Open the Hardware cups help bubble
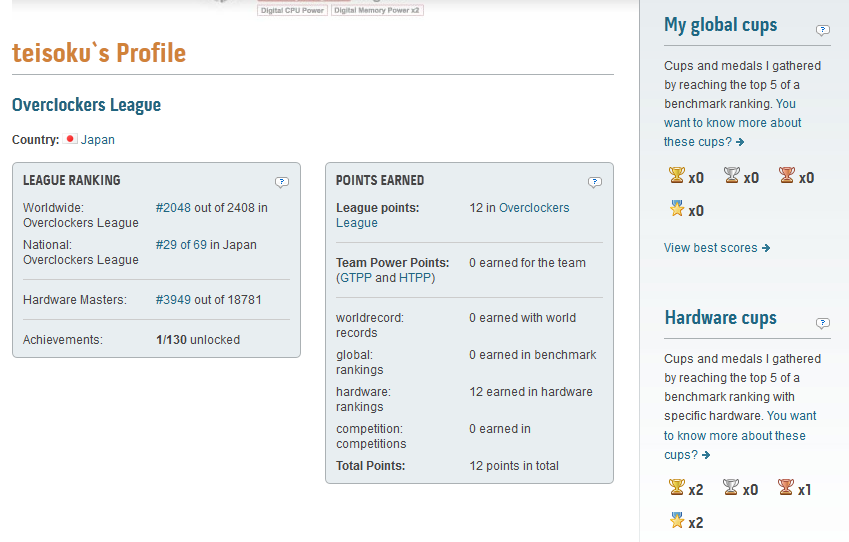This screenshot has height=542, width=849. coord(823,323)
